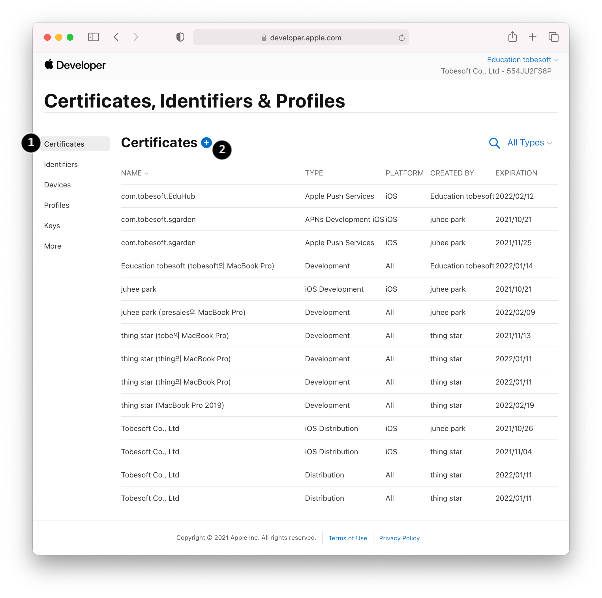Open the Privacy Policy link
Viewport: 602px width, 598px height.
[400, 538]
